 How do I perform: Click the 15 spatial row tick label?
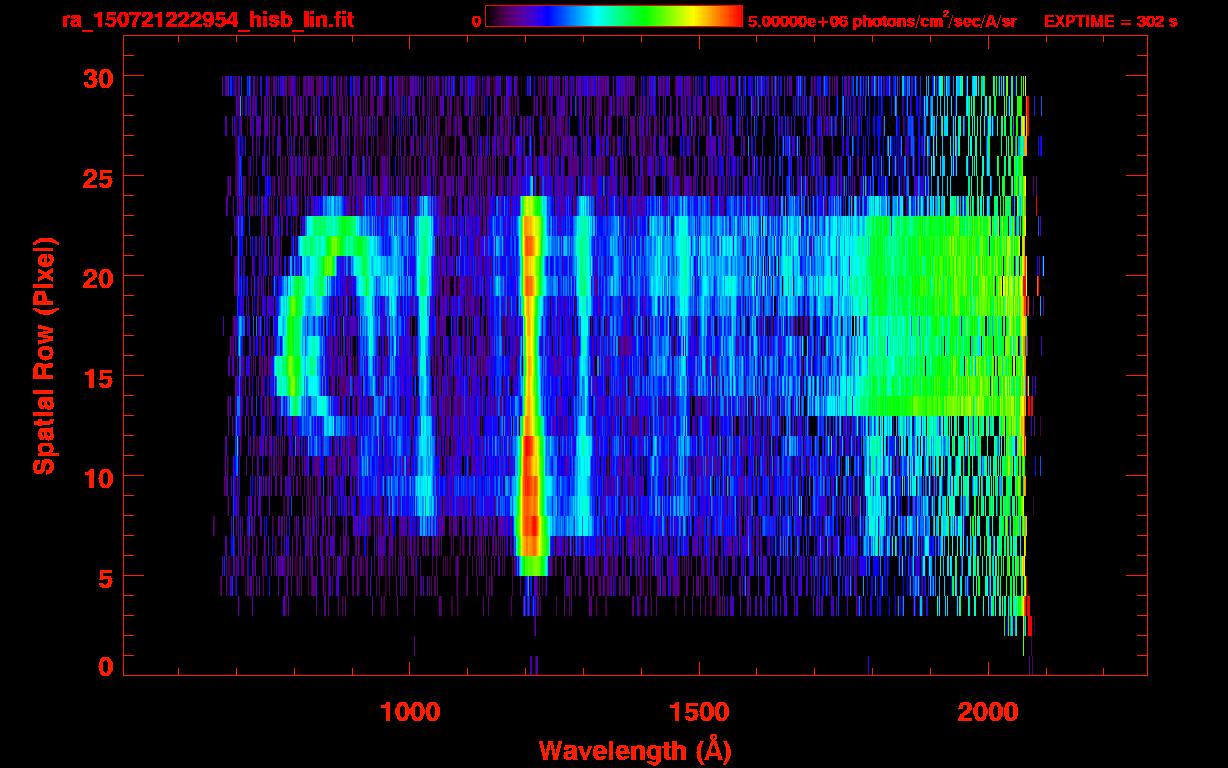click(97, 377)
